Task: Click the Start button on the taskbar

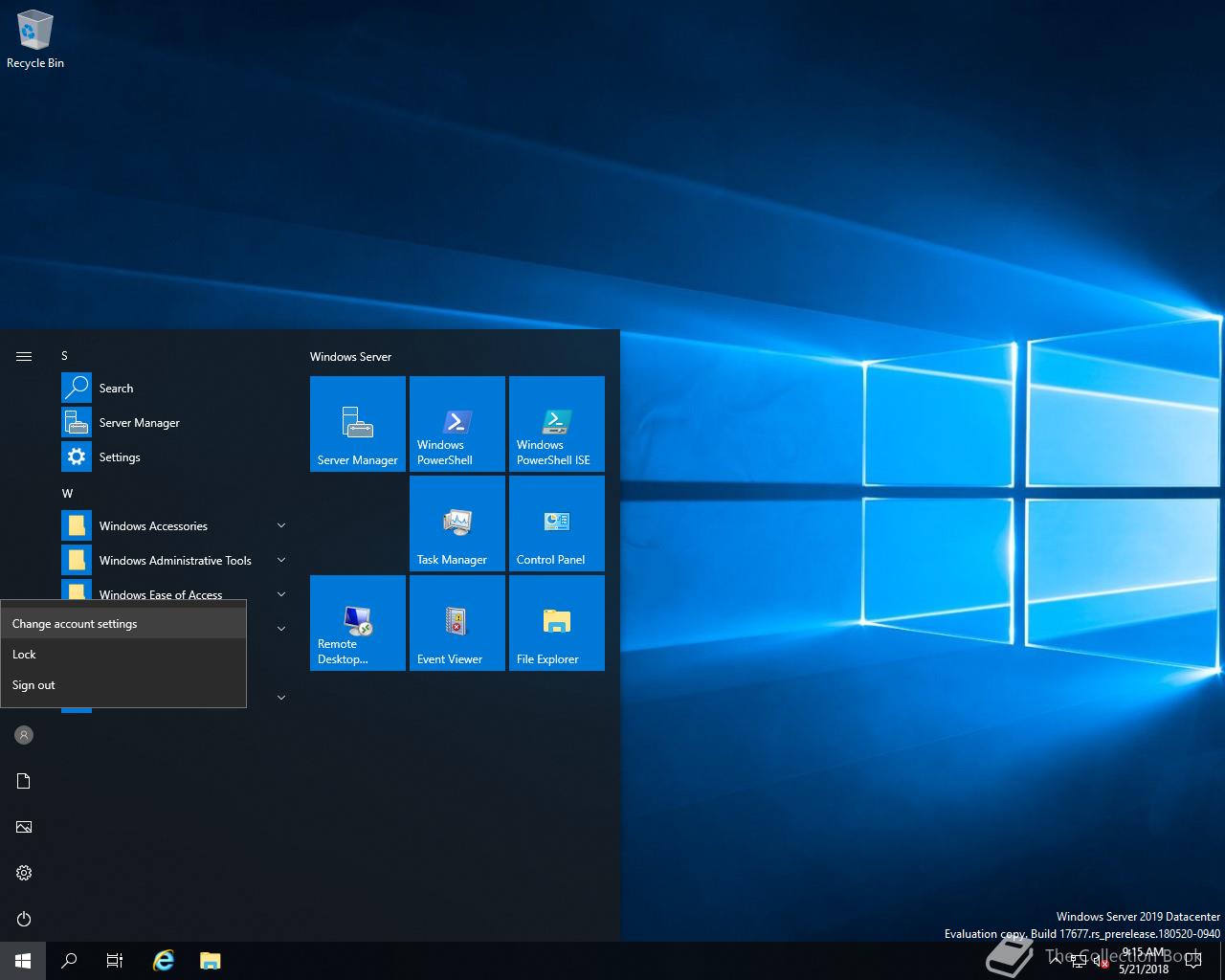Action: click(23, 961)
